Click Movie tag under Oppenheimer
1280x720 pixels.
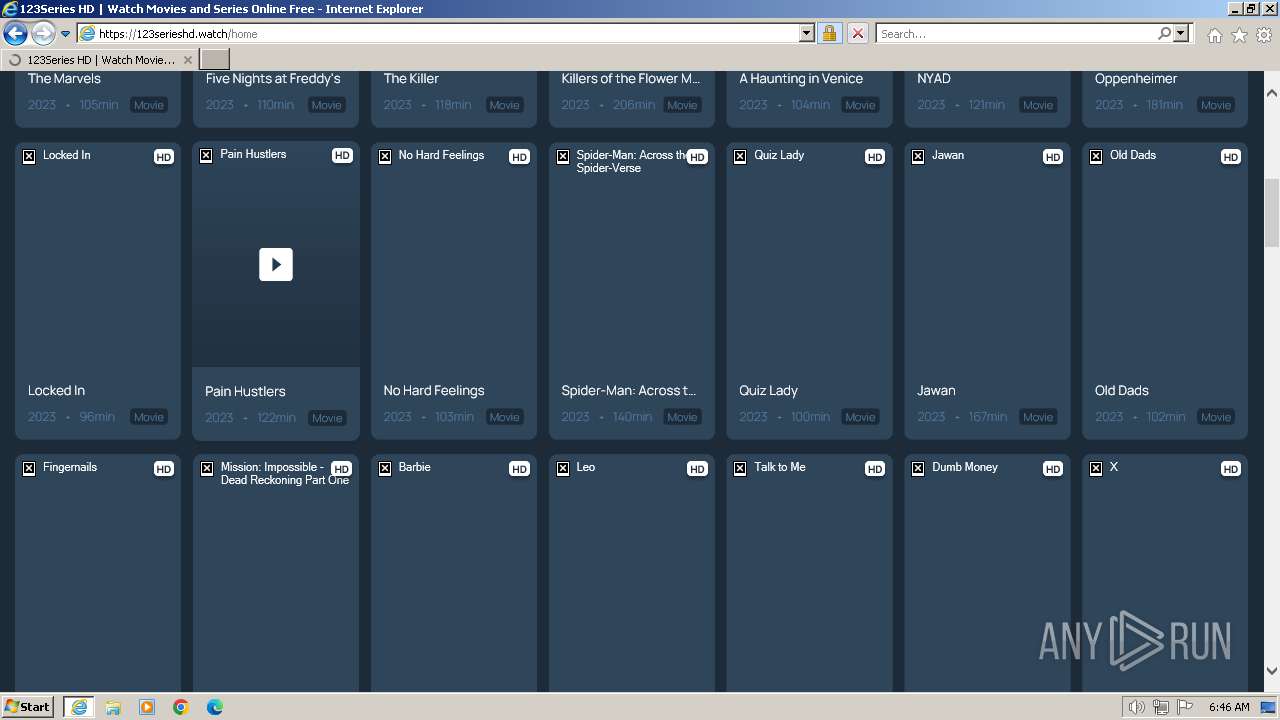tap(1216, 105)
